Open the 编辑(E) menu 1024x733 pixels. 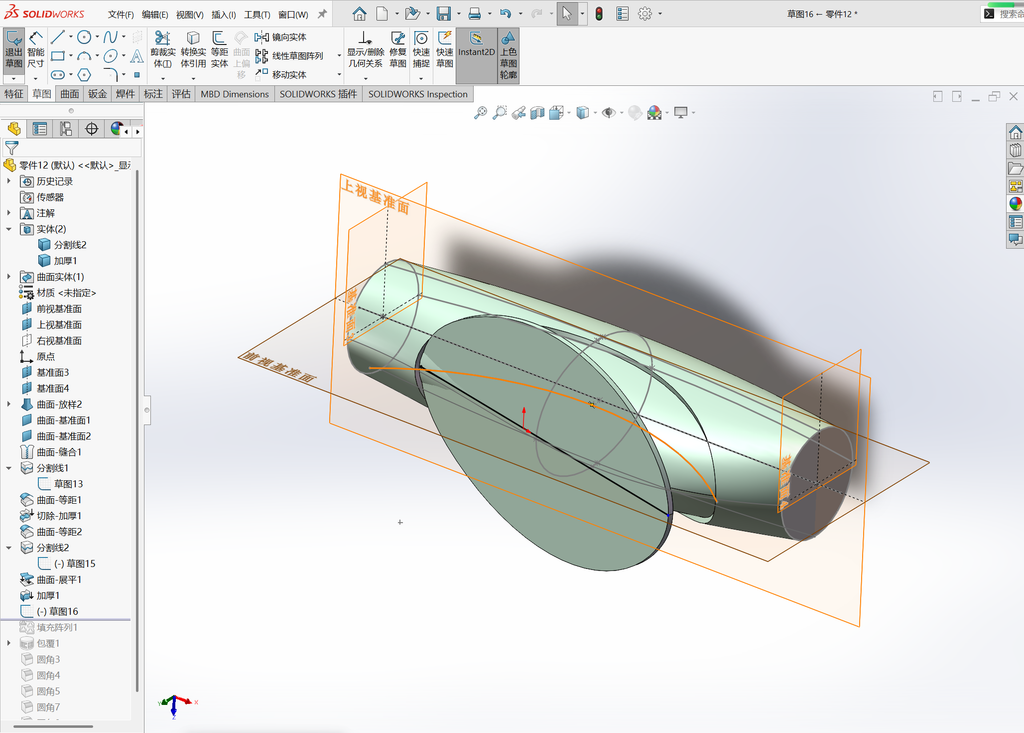[155, 14]
